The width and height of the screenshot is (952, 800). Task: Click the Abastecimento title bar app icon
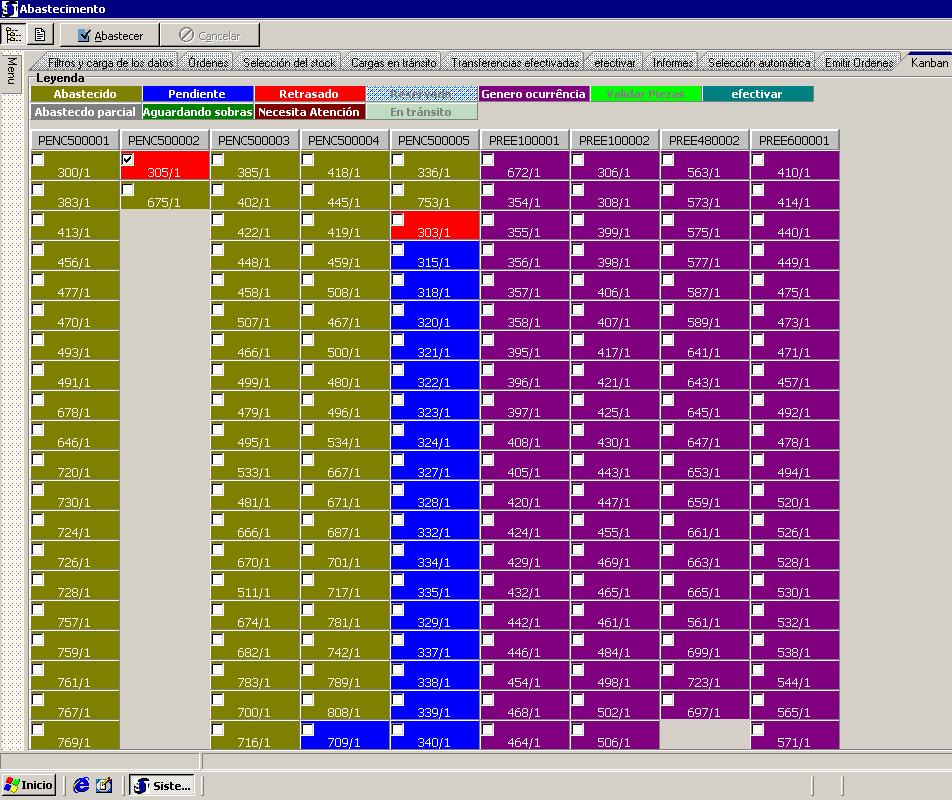click(9, 9)
